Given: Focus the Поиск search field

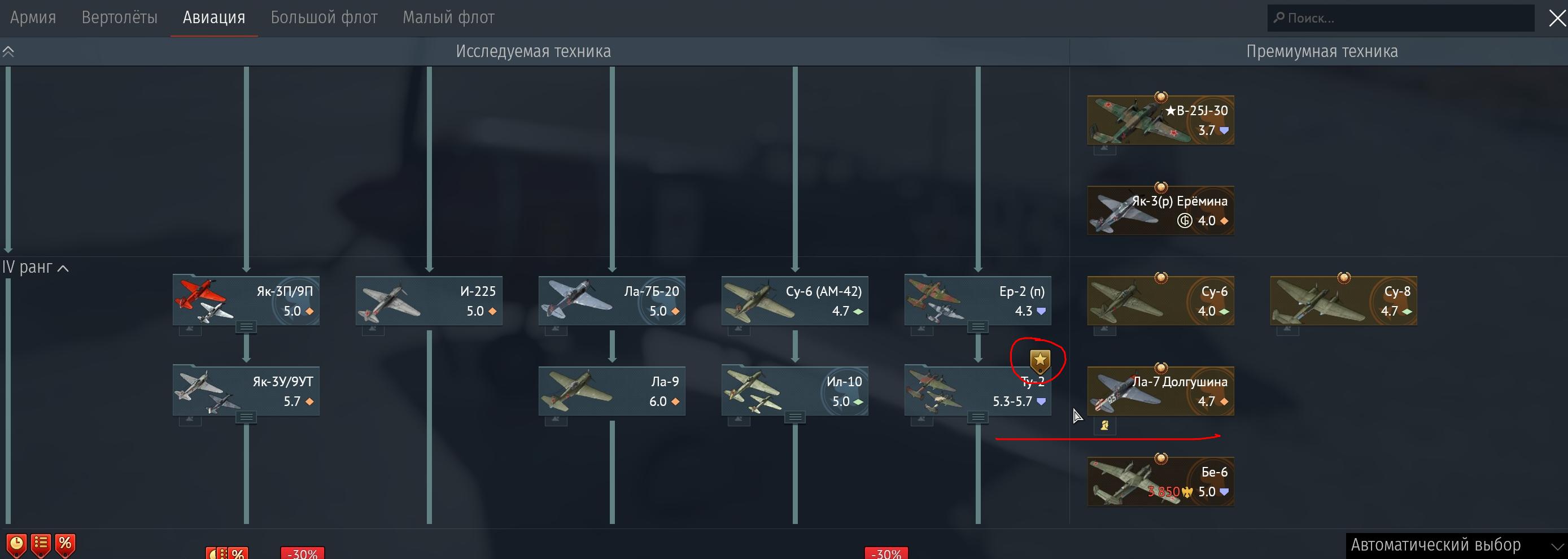Looking at the screenshot, I should coord(1401,18).
